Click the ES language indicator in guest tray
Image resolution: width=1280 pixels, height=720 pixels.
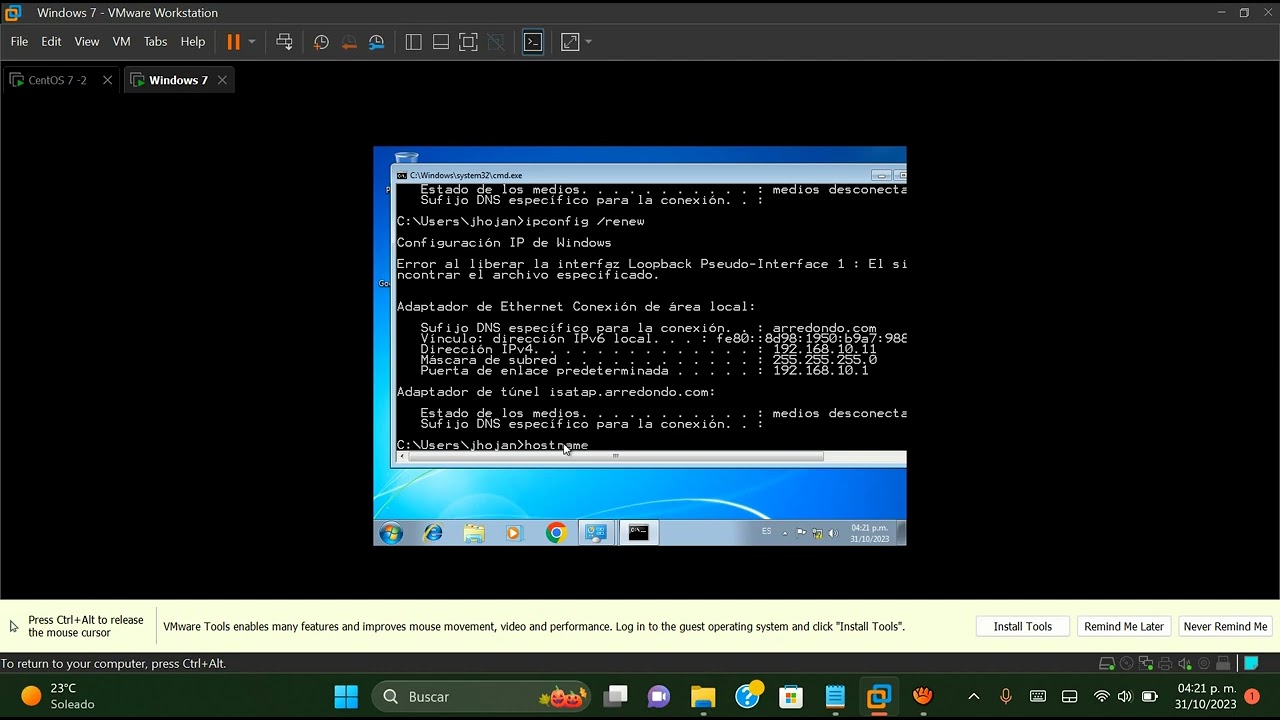coord(767,531)
